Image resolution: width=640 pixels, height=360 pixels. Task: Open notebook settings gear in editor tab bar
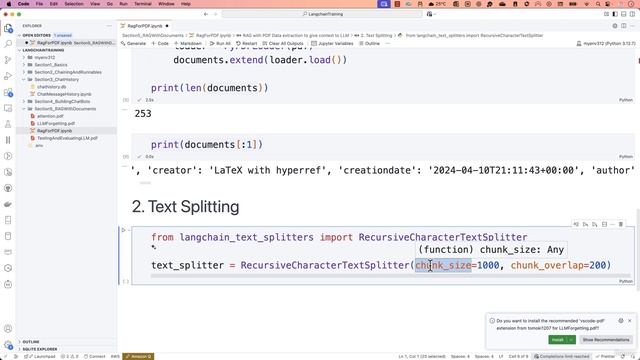615,26
